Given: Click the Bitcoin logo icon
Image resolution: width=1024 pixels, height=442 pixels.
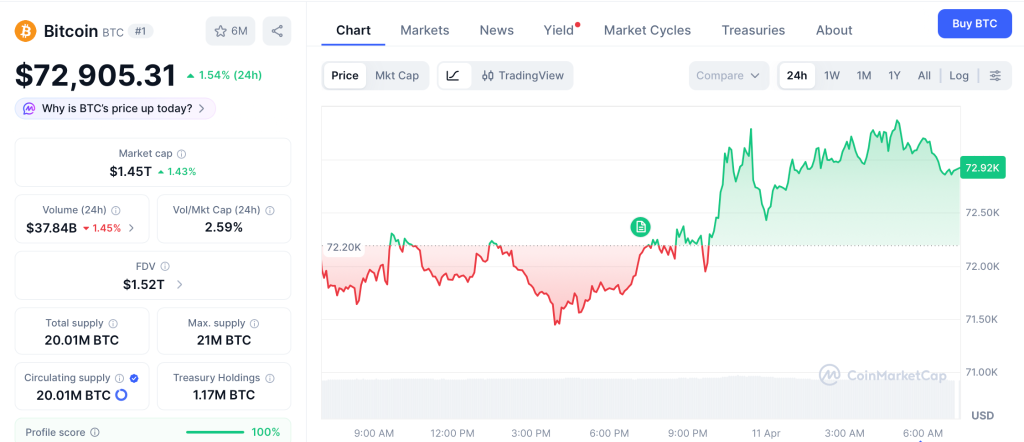Looking at the screenshot, I should pyautogui.click(x=26, y=31).
